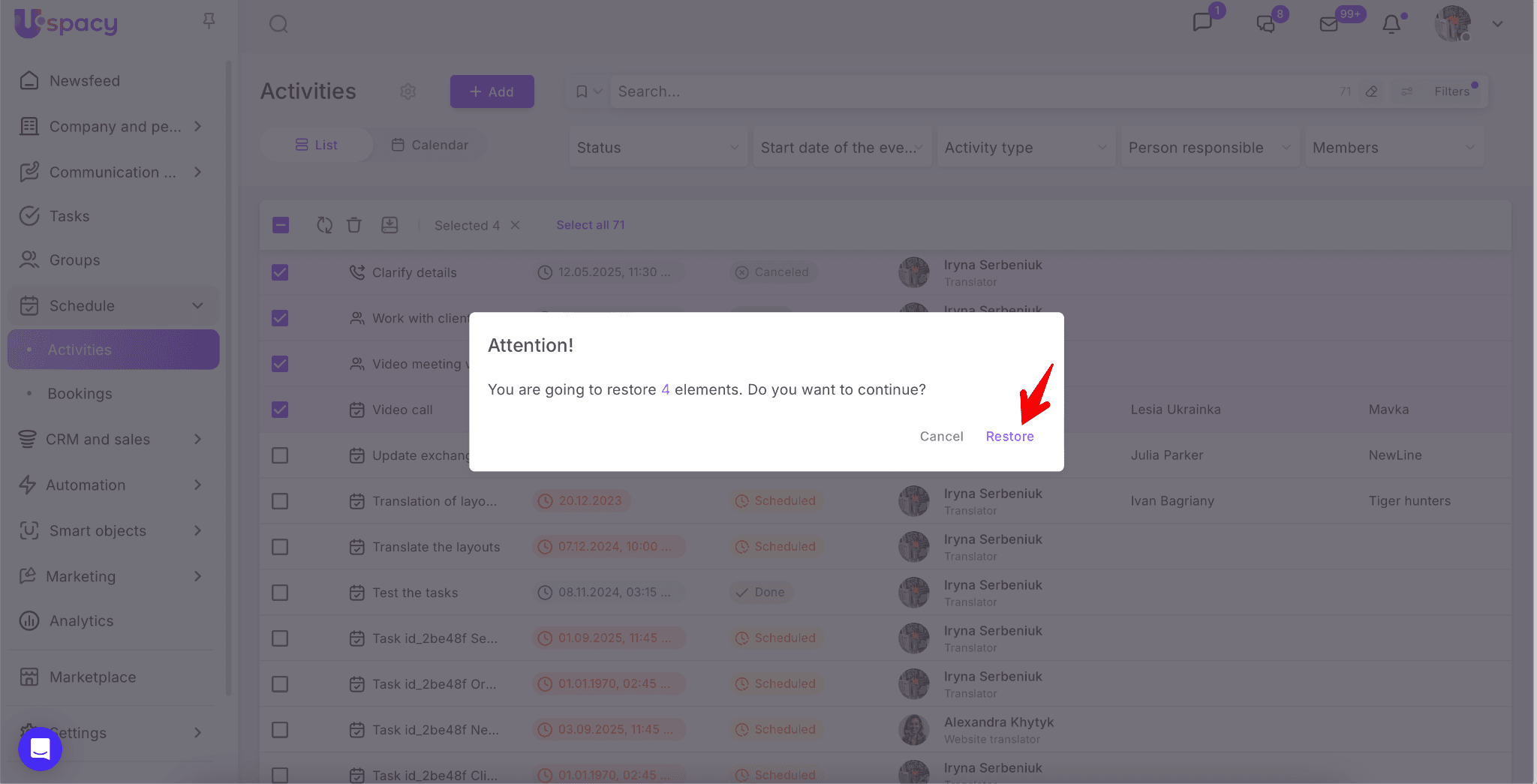
Task: Open Activities in the sidebar
Action: click(x=113, y=350)
